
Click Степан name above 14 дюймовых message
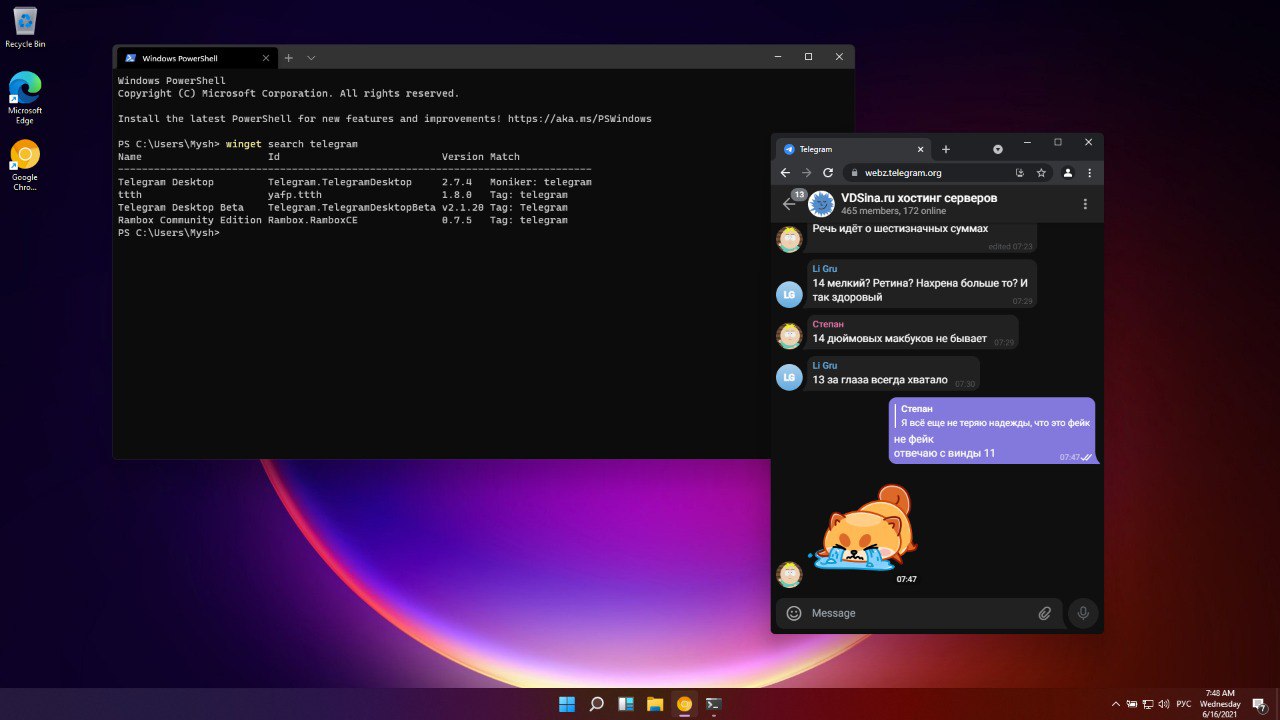(828, 324)
